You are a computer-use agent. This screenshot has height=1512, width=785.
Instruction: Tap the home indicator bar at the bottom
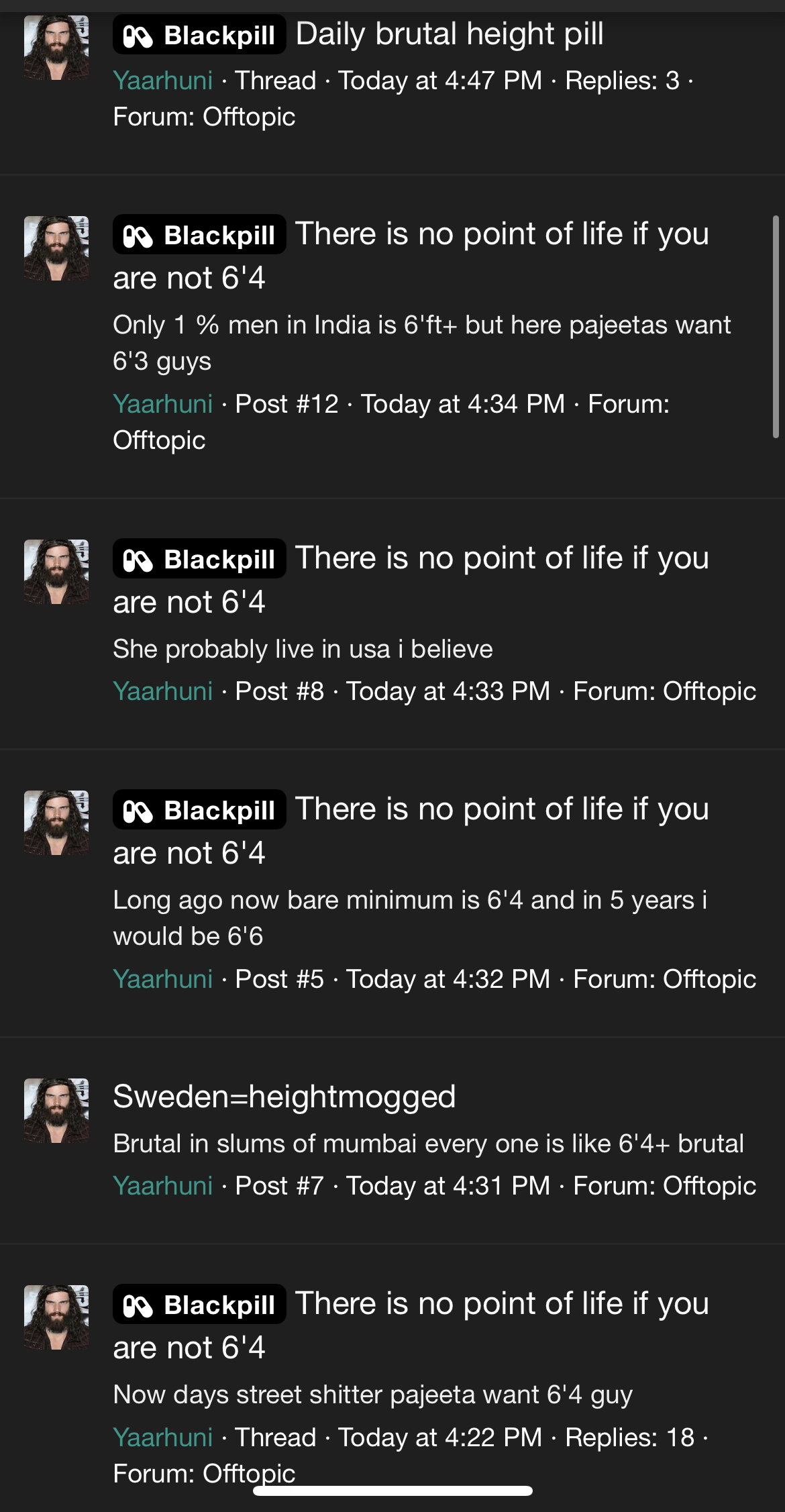[x=392, y=1491]
